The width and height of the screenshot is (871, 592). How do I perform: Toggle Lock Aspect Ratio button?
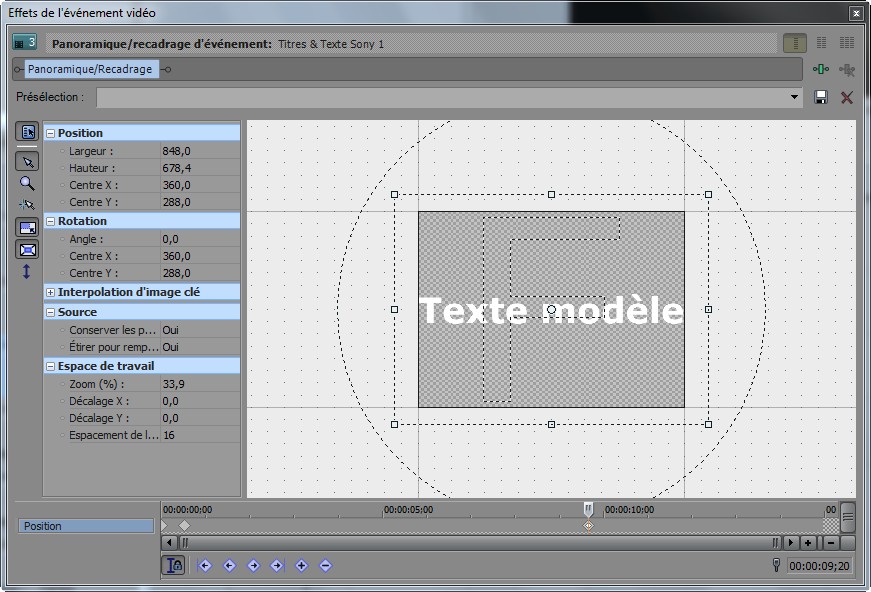coord(28,228)
